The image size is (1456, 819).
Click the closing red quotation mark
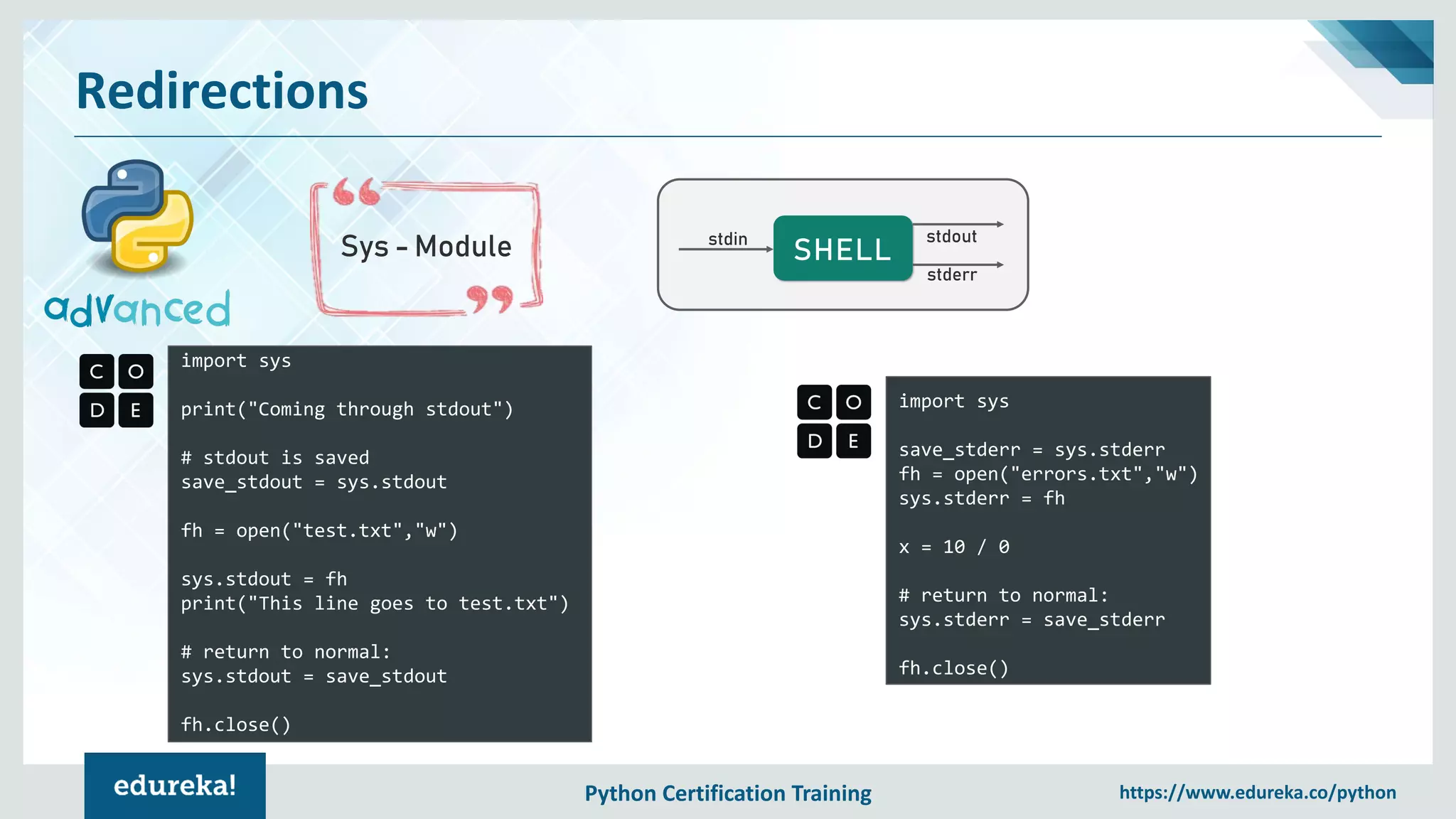point(490,299)
